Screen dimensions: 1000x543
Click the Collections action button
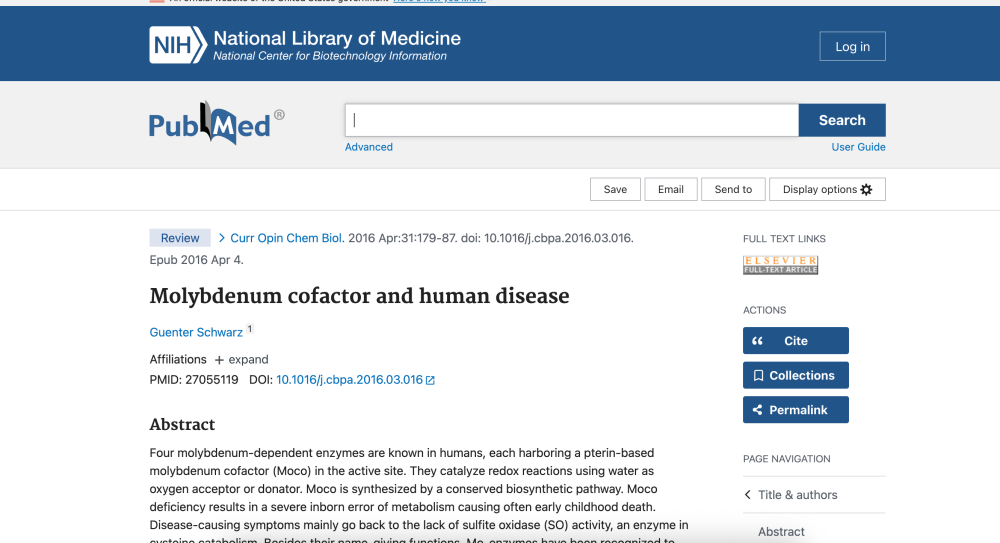click(x=796, y=375)
